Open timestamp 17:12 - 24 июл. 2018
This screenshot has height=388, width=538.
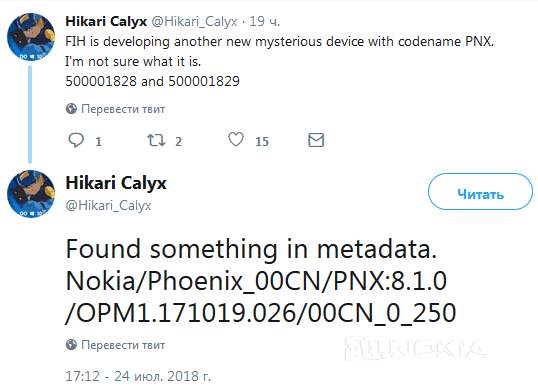pyautogui.click(x=138, y=376)
